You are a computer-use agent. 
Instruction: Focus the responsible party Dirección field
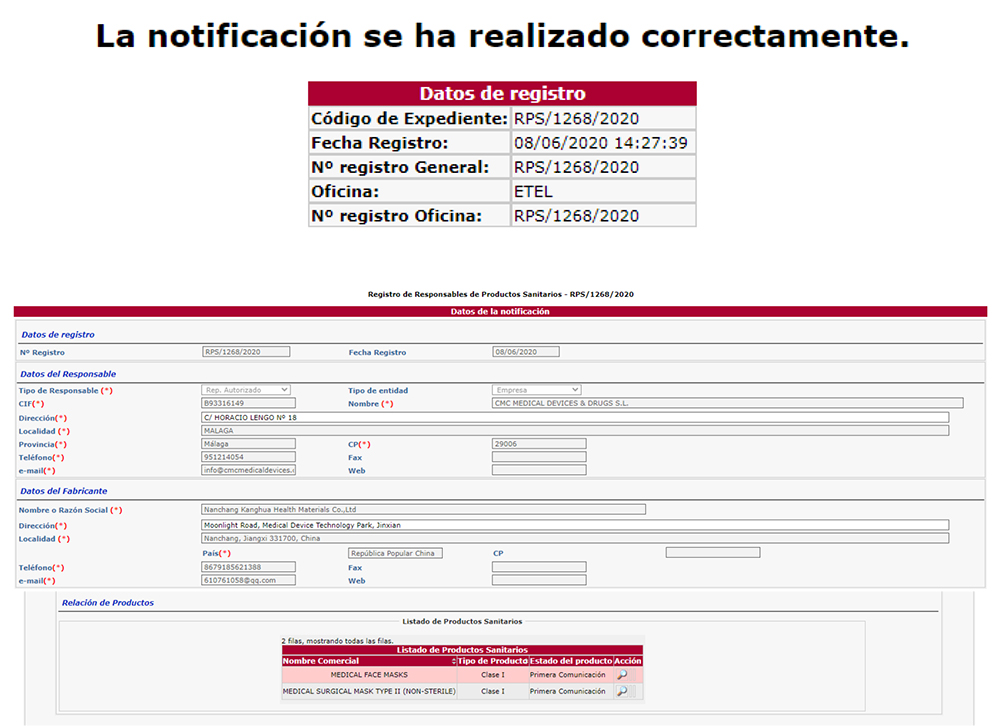pos(575,417)
